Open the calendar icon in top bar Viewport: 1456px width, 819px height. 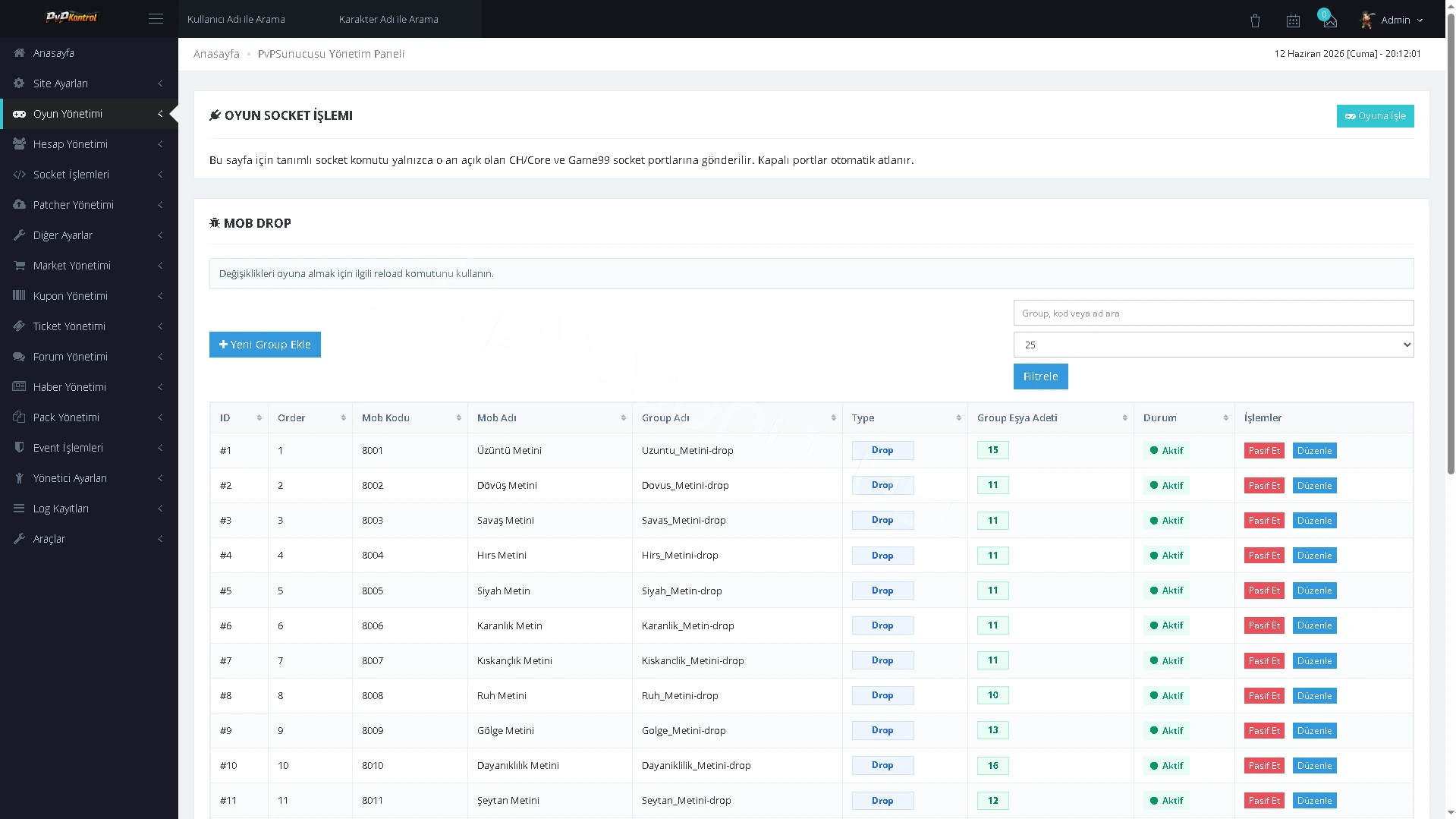(1293, 20)
